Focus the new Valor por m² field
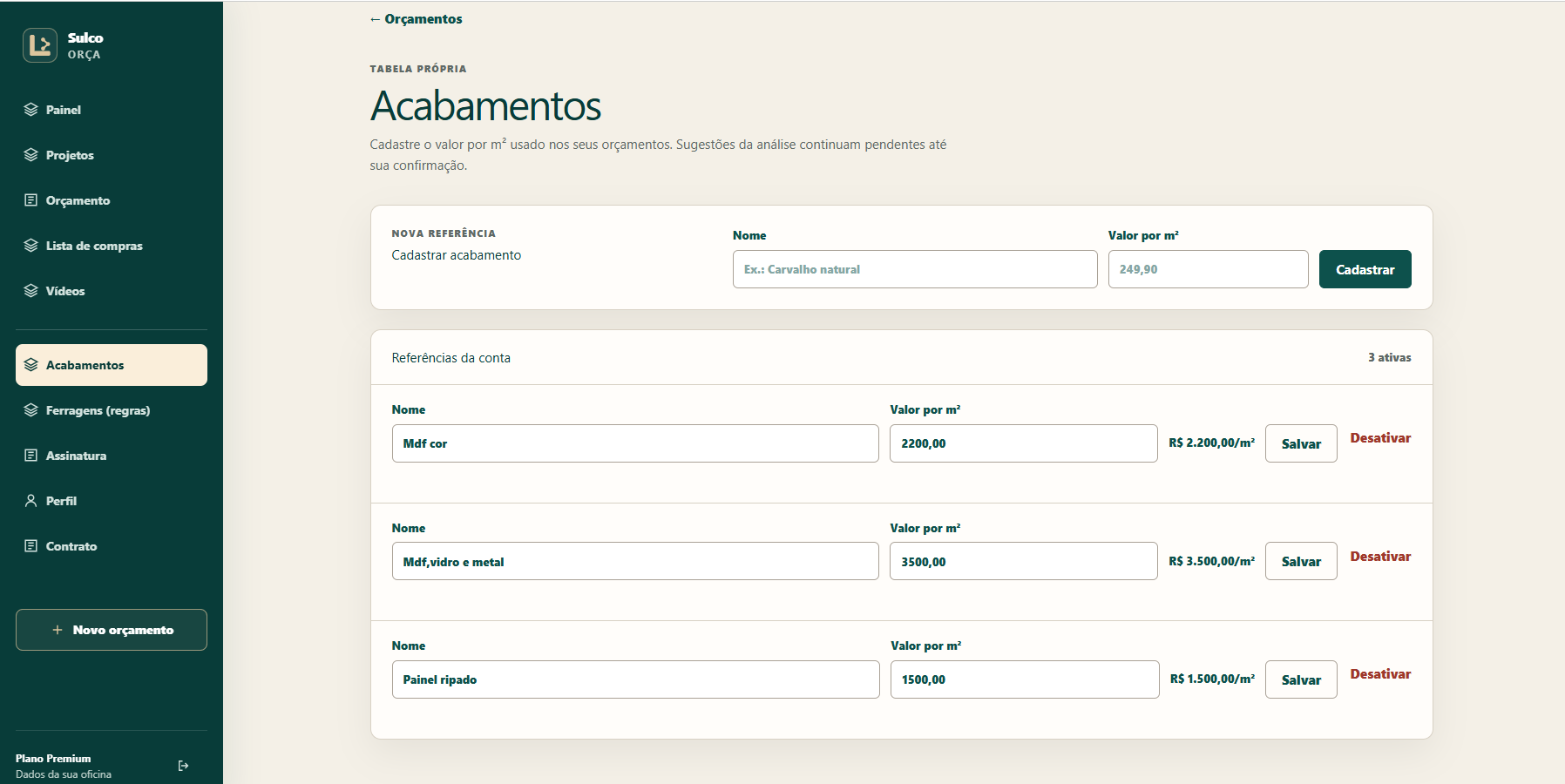Screen dimensions: 1565x784 point(1208,269)
